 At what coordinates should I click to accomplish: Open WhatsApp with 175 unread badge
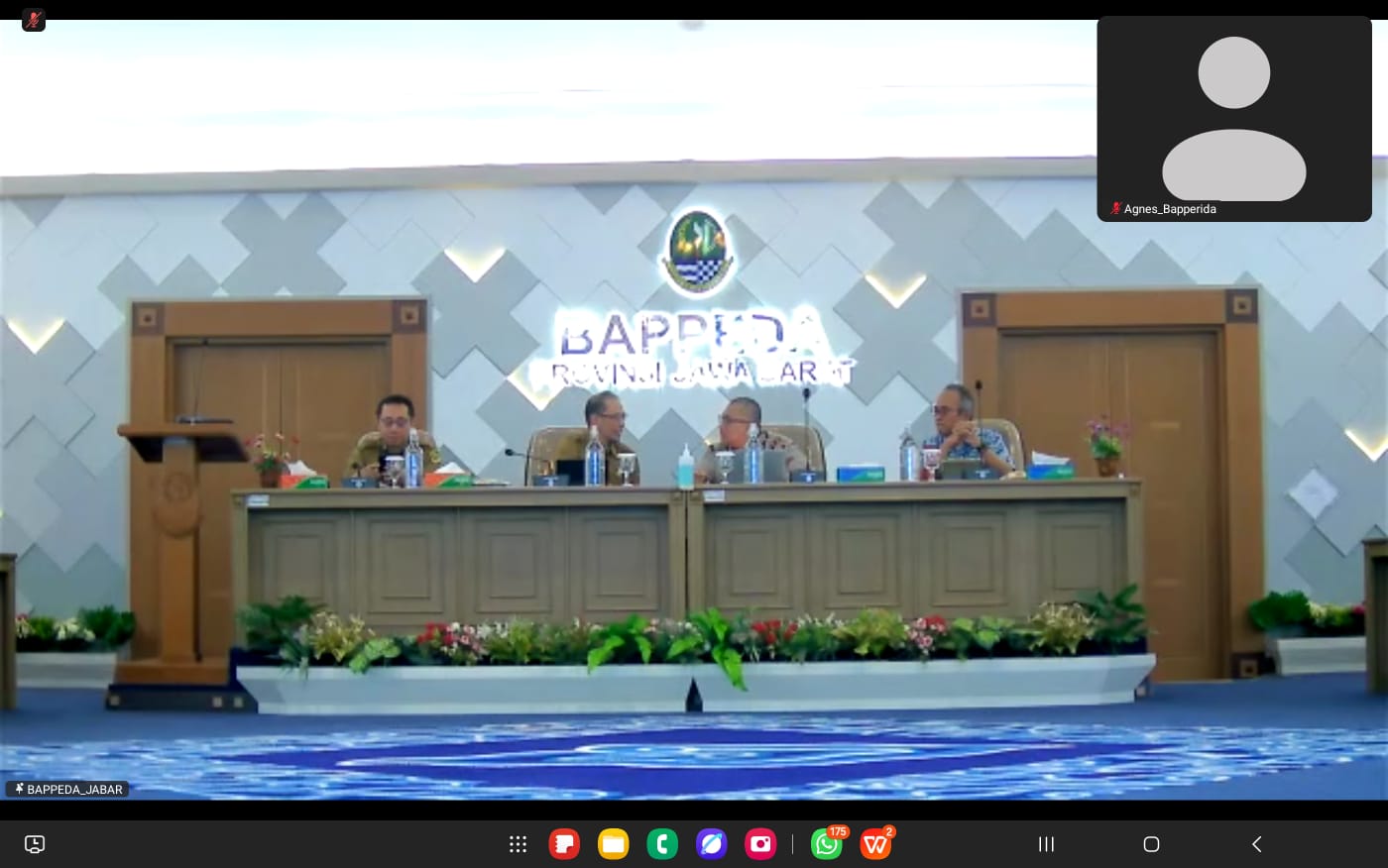[x=827, y=844]
